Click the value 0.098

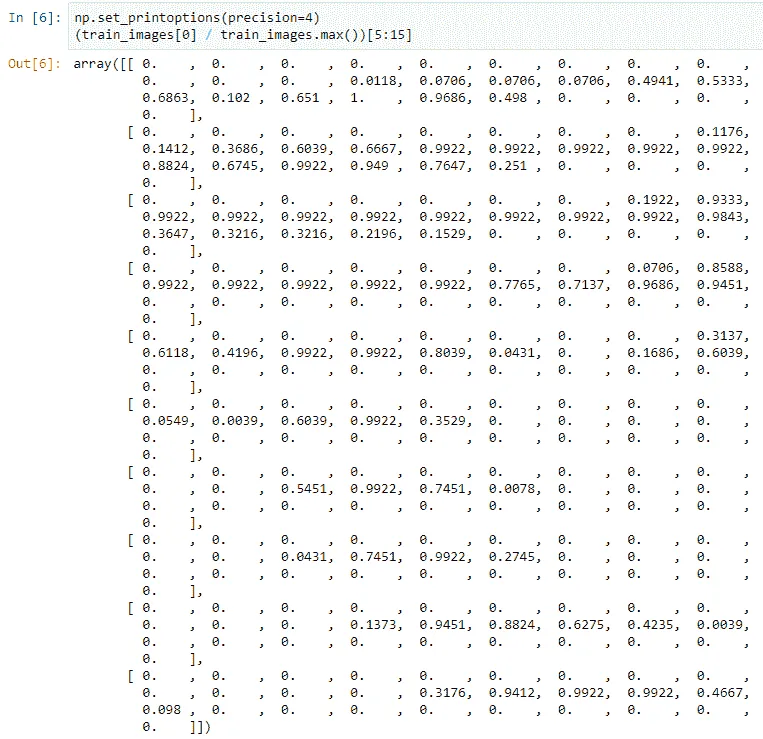(x=161, y=710)
